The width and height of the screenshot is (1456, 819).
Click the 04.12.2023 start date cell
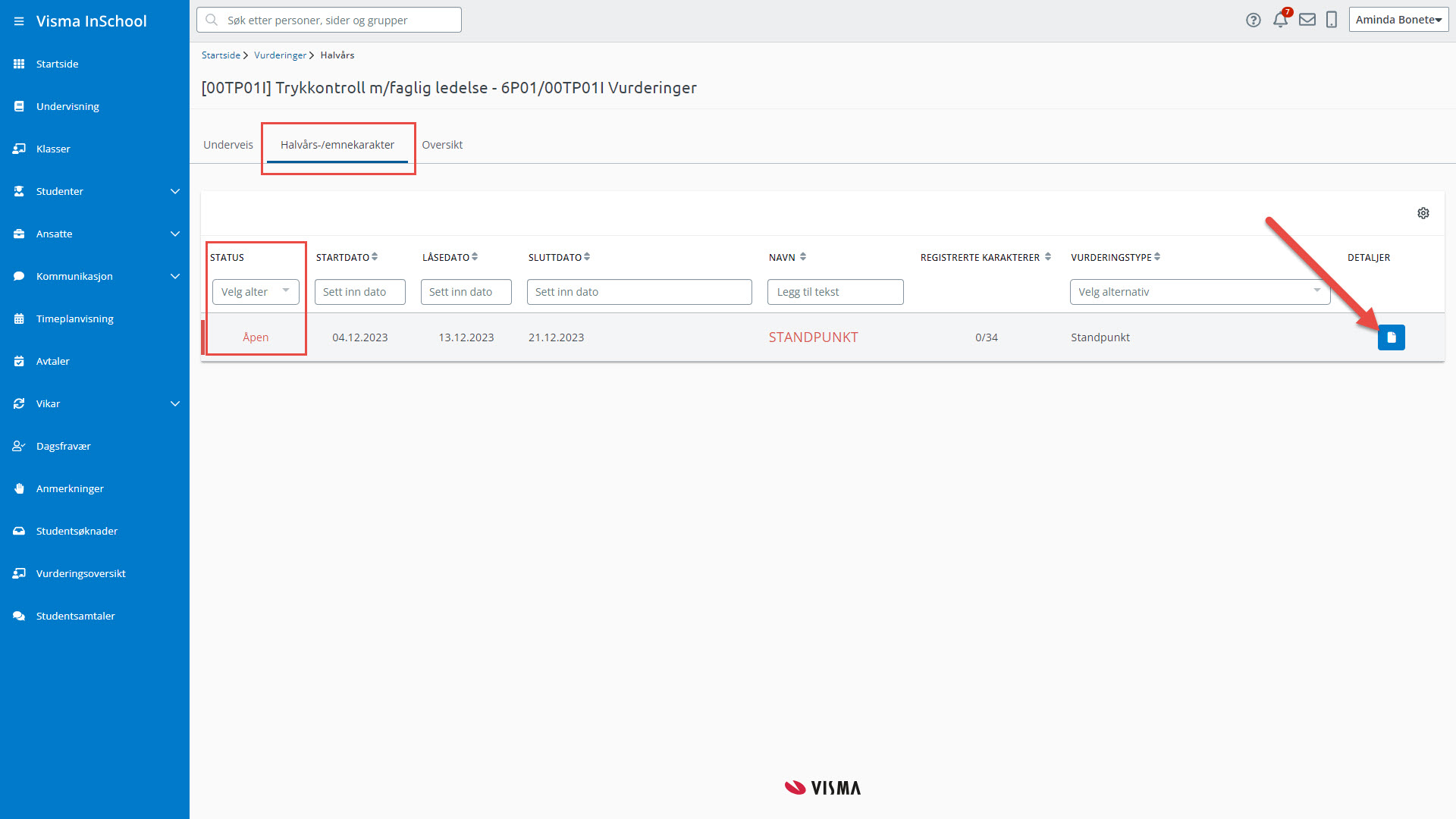pos(360,337)
